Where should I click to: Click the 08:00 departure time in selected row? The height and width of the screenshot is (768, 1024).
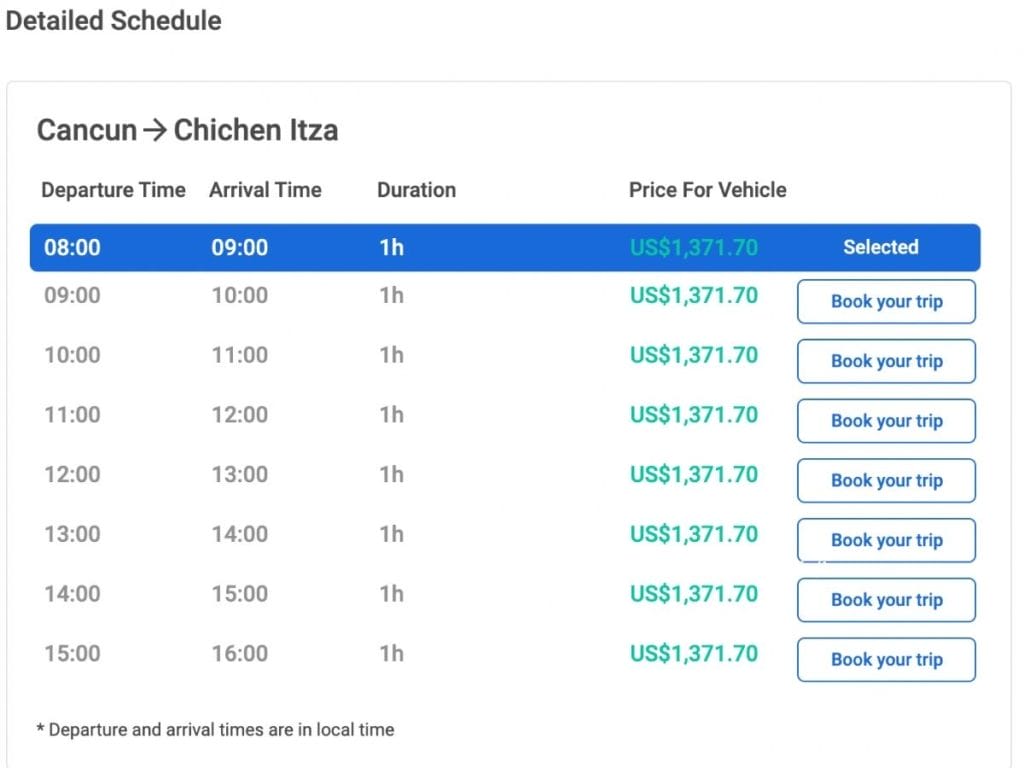click(72, 247)
